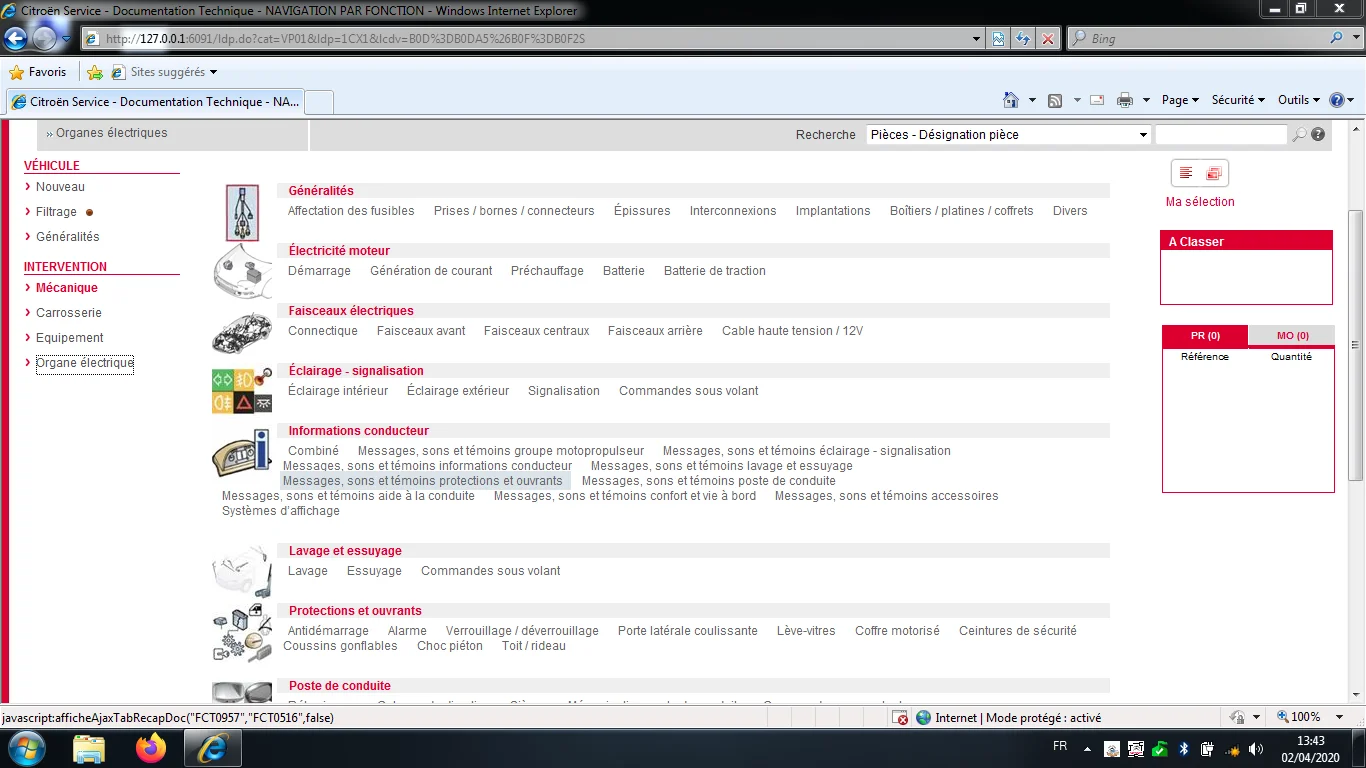Open the address bar URL history dropdown
The height and width of the screenshot is (768, 1366).
[977, 39]
